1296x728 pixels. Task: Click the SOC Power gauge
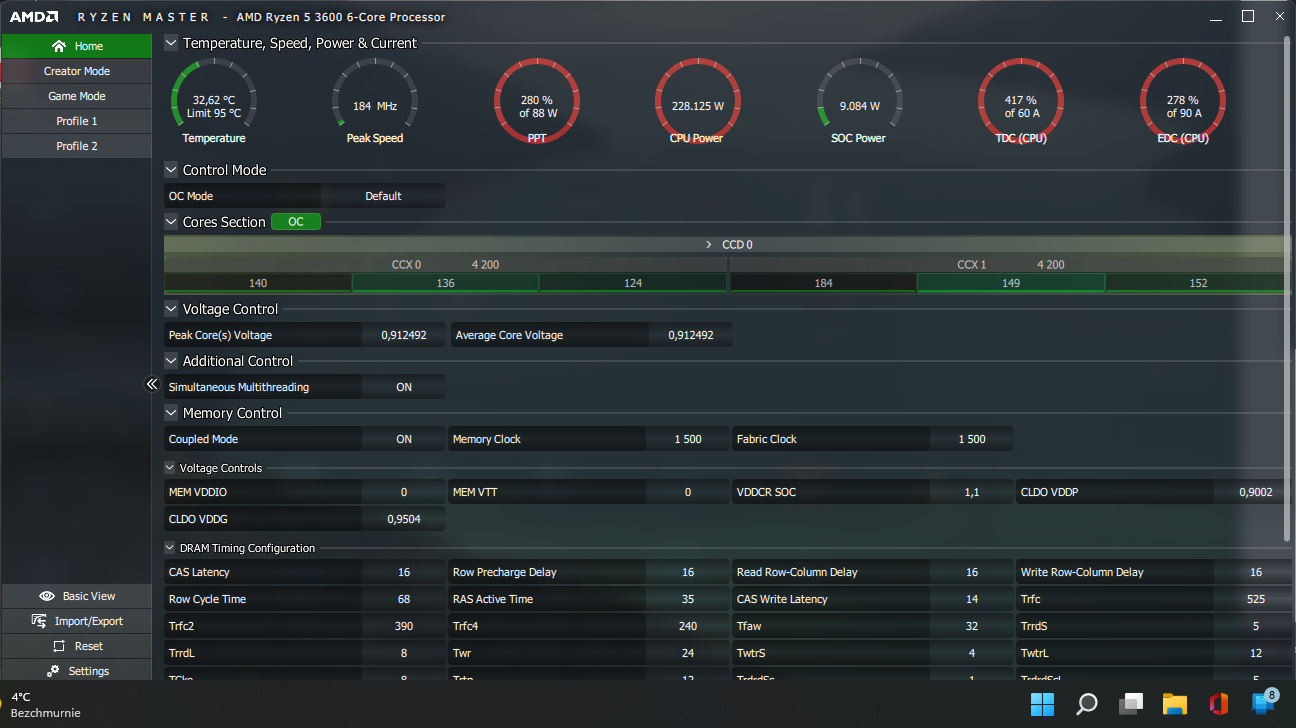(860, 101)
